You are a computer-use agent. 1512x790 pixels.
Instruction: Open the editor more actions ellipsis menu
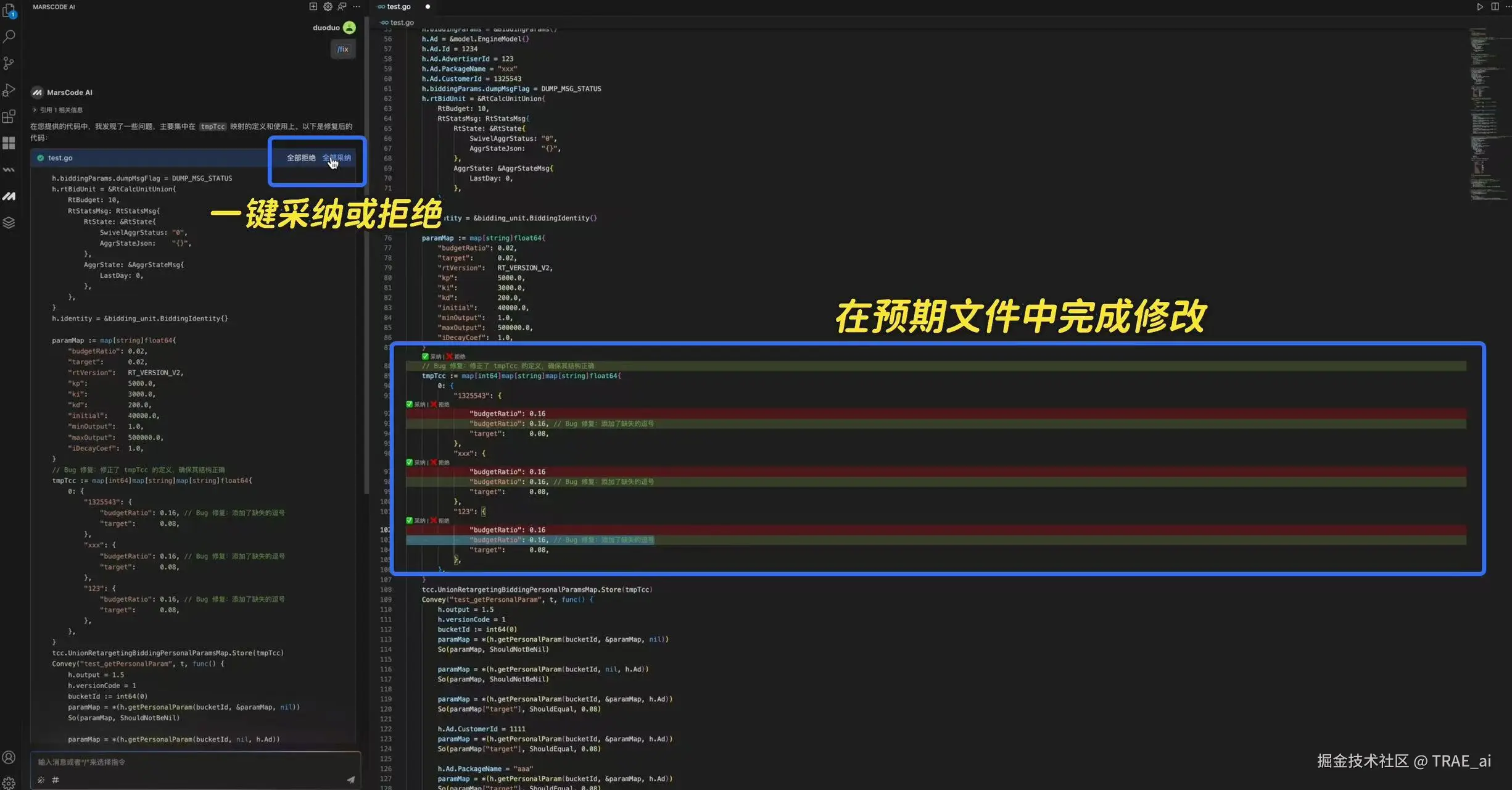(1509, 6)
